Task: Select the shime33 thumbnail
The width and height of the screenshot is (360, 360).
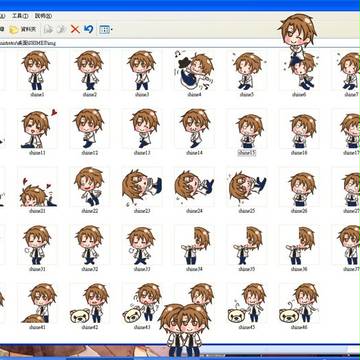Action: point(142,245)
